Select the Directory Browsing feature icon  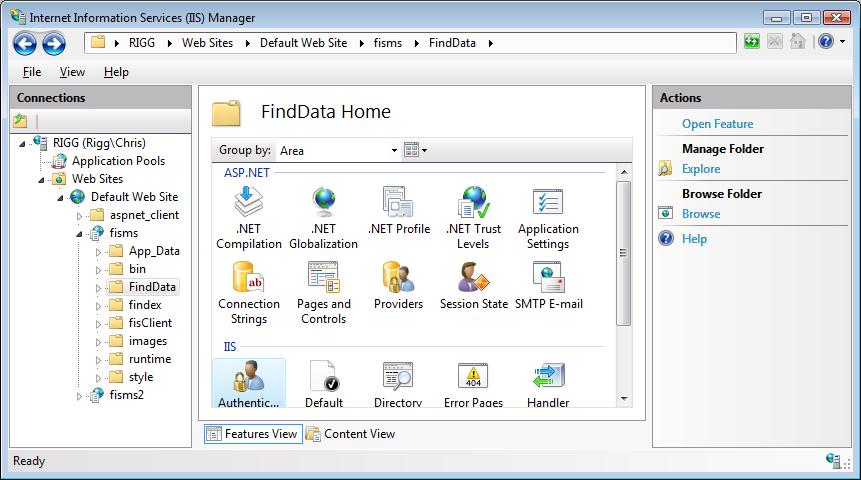coord(398,384)
